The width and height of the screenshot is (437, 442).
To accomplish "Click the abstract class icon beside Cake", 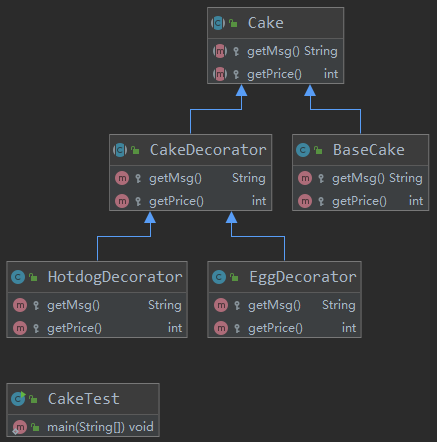I will [x=218, y=23].
